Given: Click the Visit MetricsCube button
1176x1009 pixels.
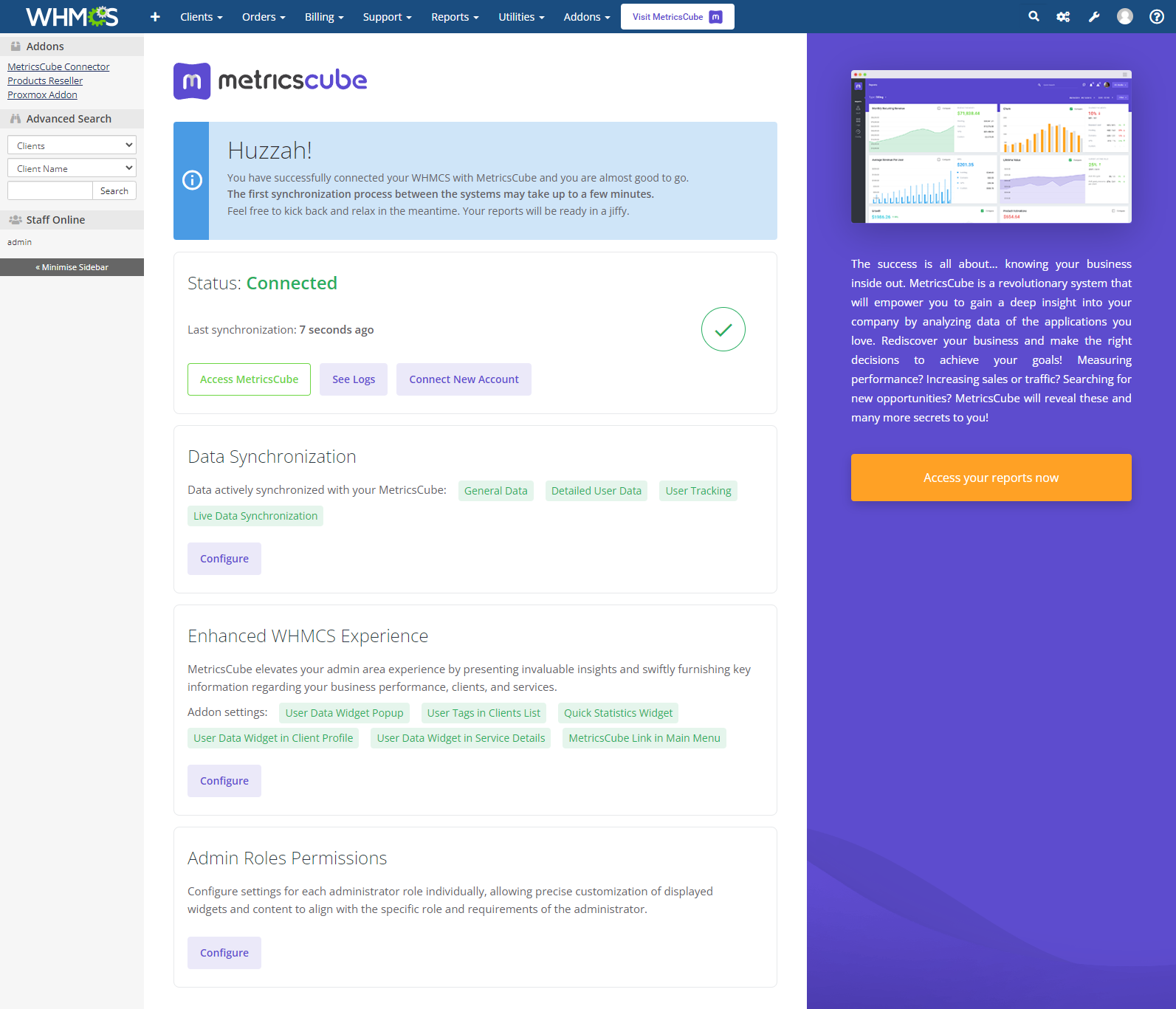Looking at the screenshot, I should (x=678, y=16).
